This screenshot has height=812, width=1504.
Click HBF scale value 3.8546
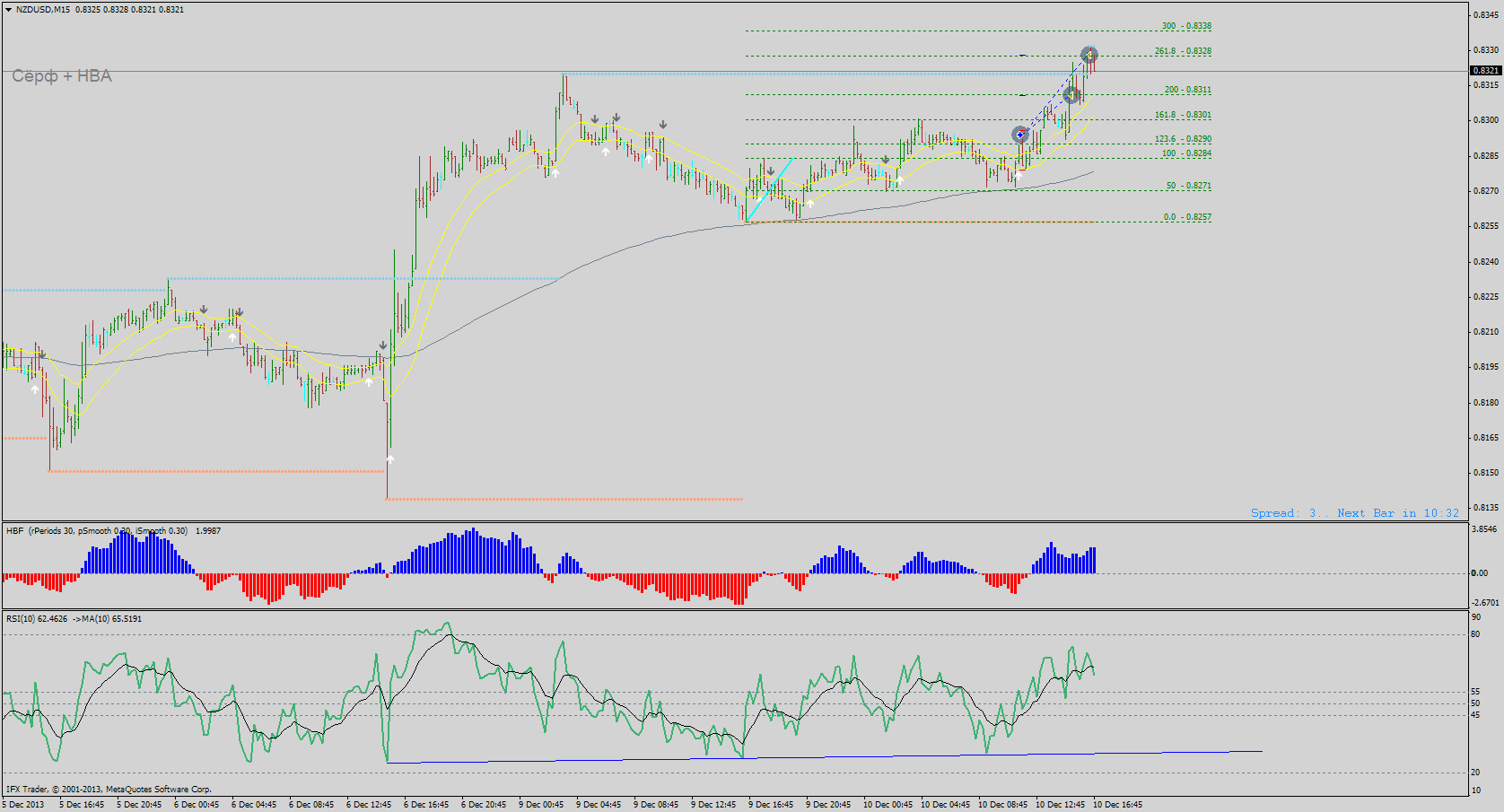pos(1485,529)
